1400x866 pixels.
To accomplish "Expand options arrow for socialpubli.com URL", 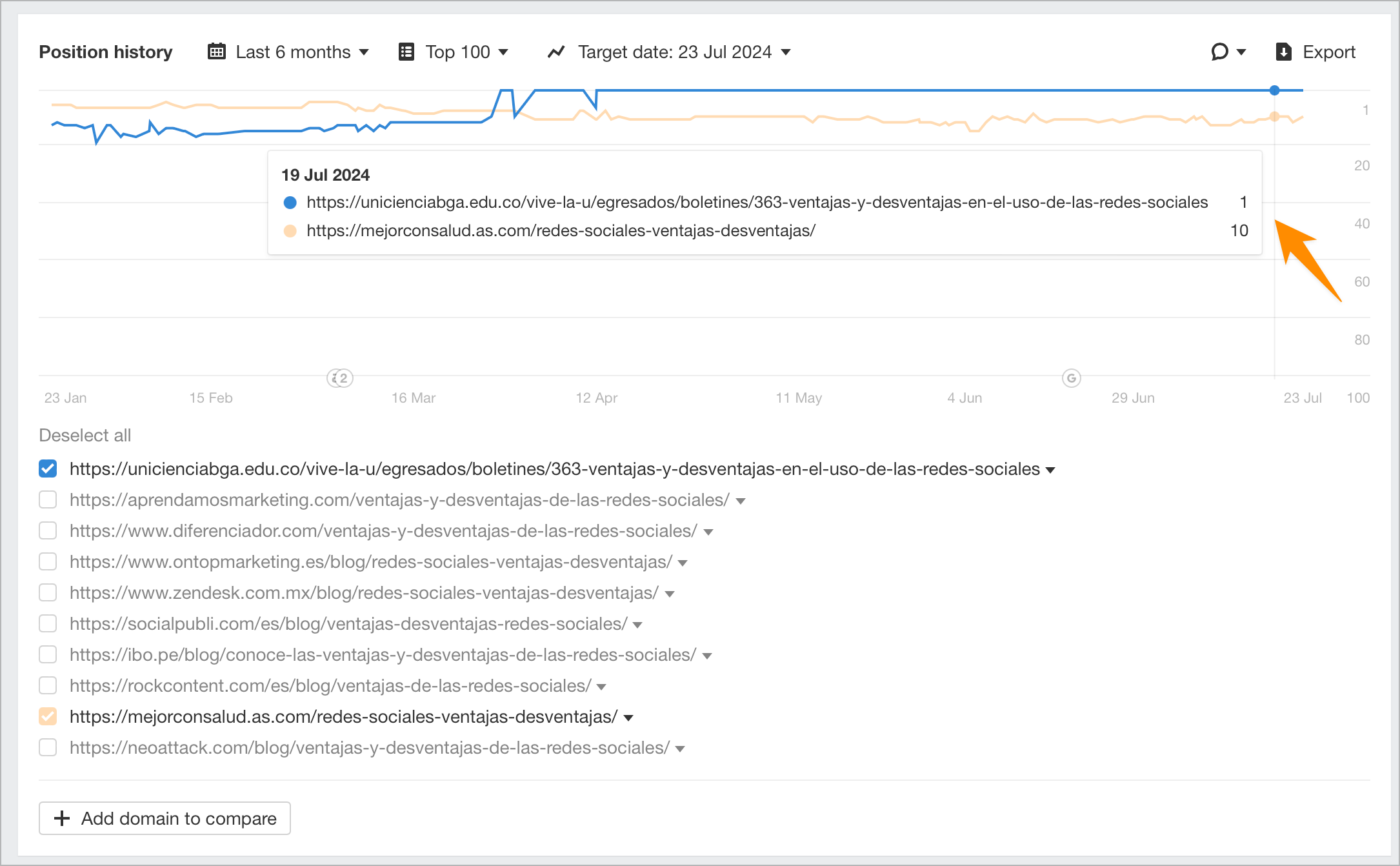I will pyautogui.click(x=637, y=625).
